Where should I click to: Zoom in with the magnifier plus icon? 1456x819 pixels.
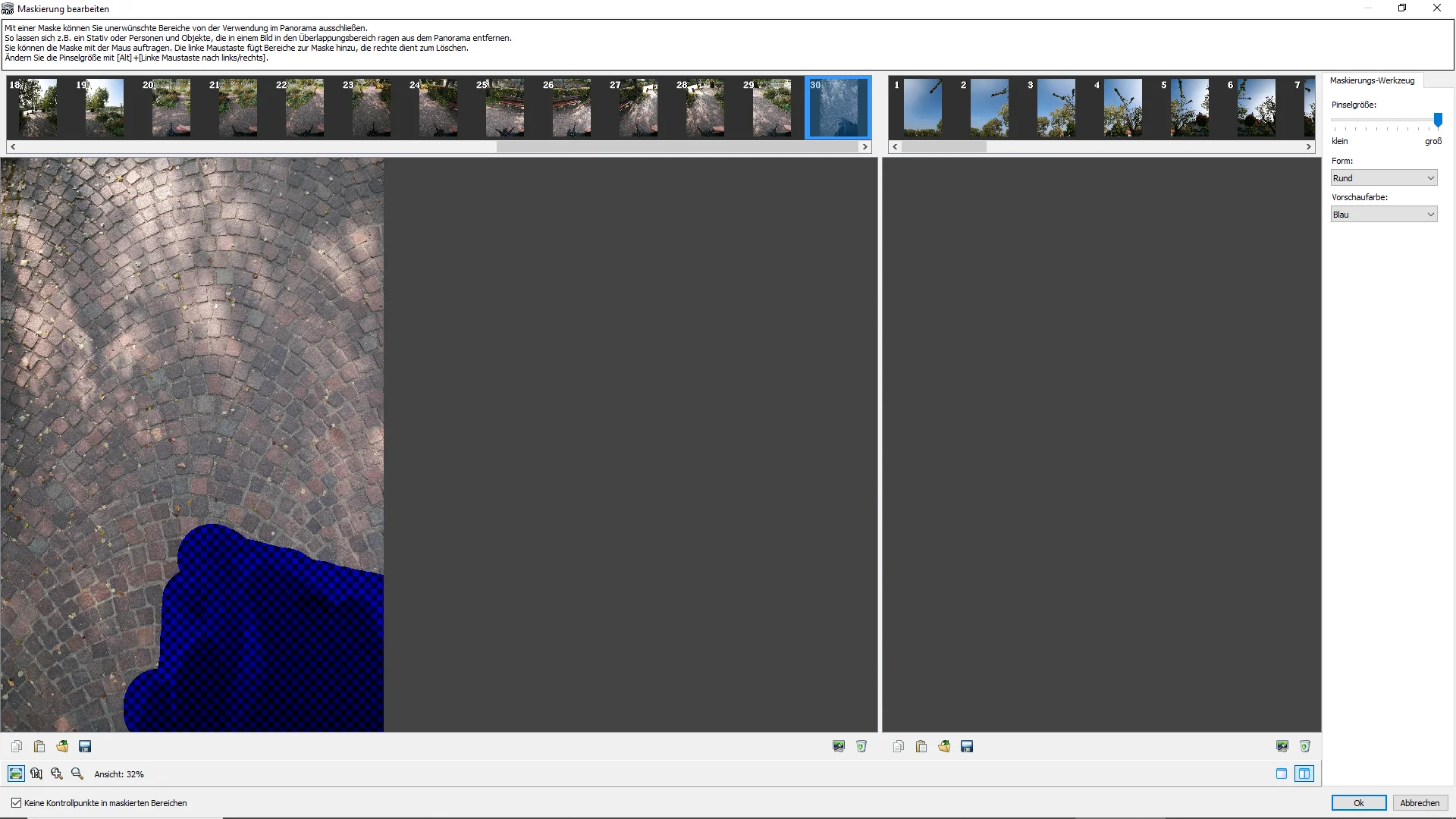[x=57, y=773]
